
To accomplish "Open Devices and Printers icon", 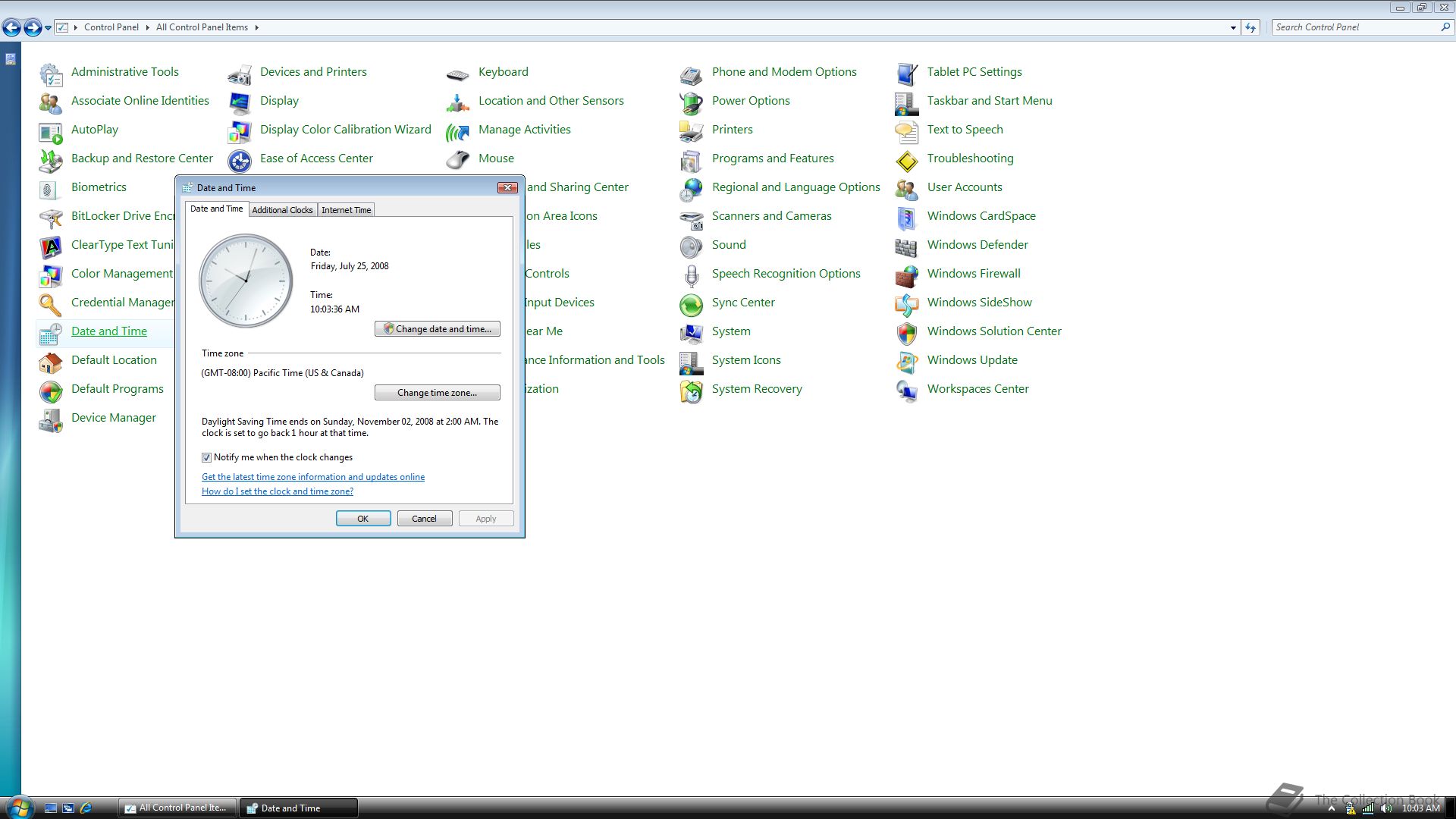I will 240,74.
